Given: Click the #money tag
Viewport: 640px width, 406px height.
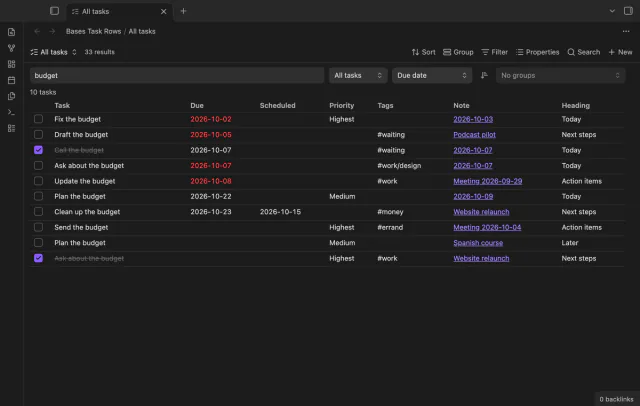Looking at the screenshot, I should pos(390,212).
